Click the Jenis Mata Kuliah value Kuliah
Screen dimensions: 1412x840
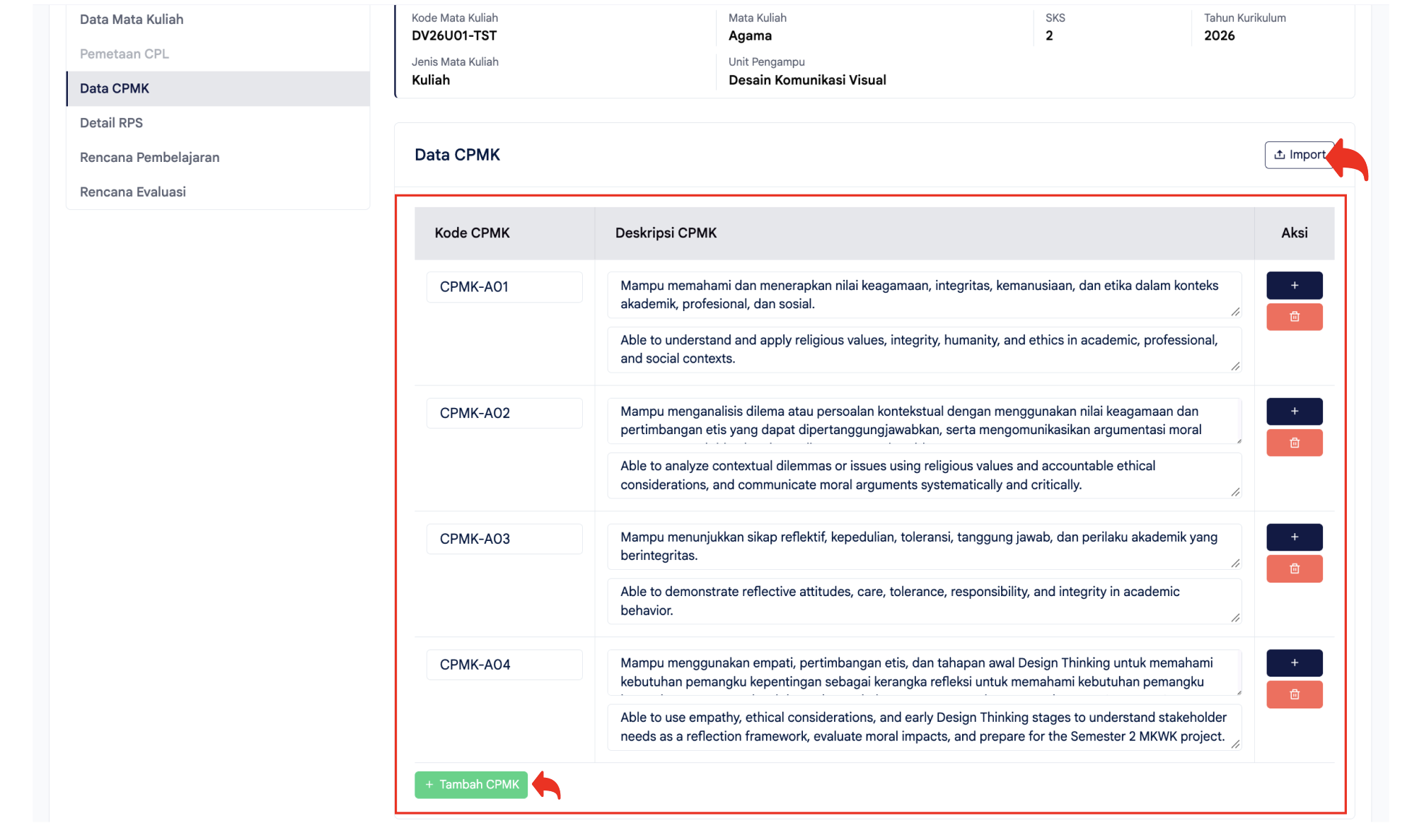click(431, 80)
